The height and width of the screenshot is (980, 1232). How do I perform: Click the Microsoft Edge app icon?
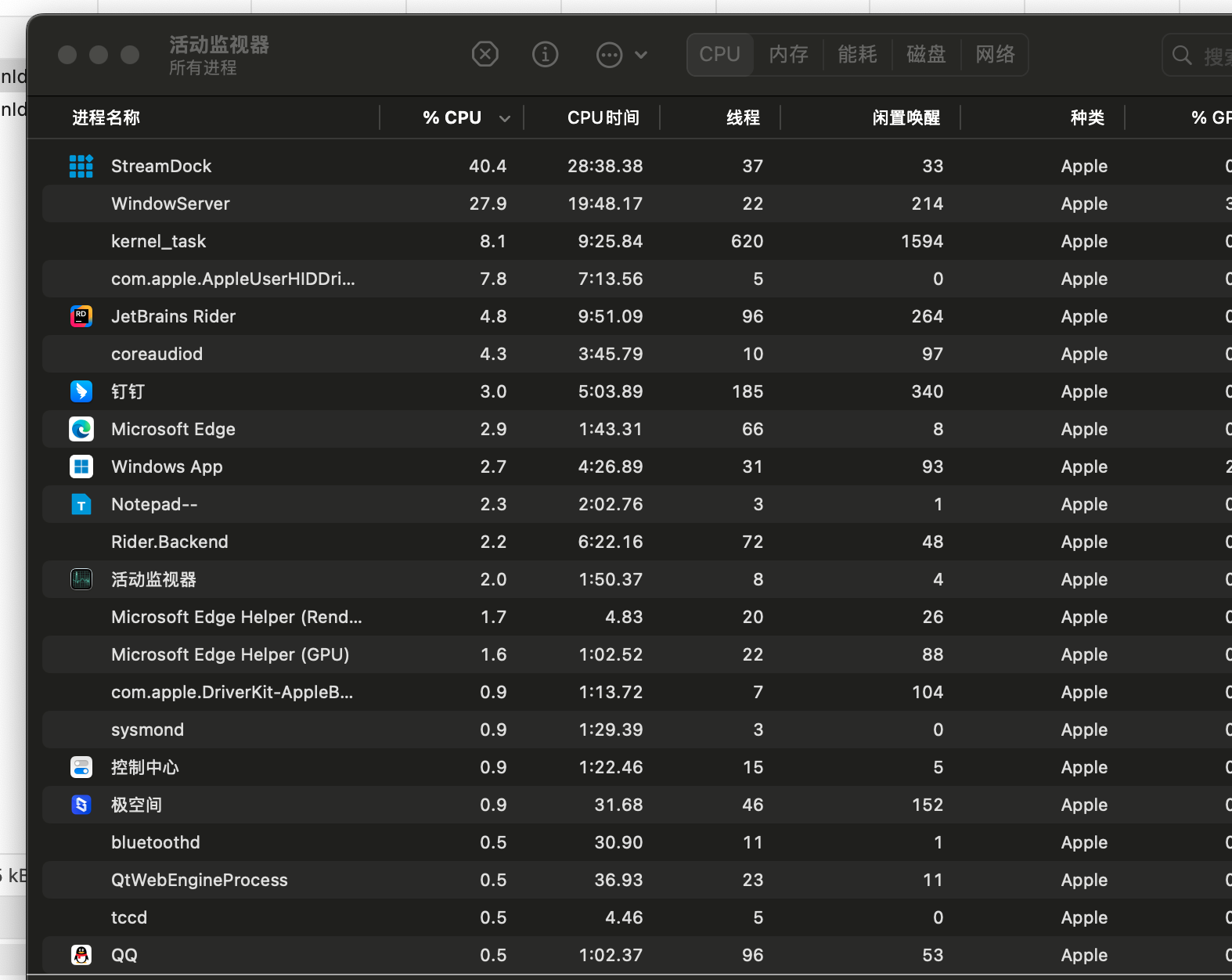click(81, 429)
